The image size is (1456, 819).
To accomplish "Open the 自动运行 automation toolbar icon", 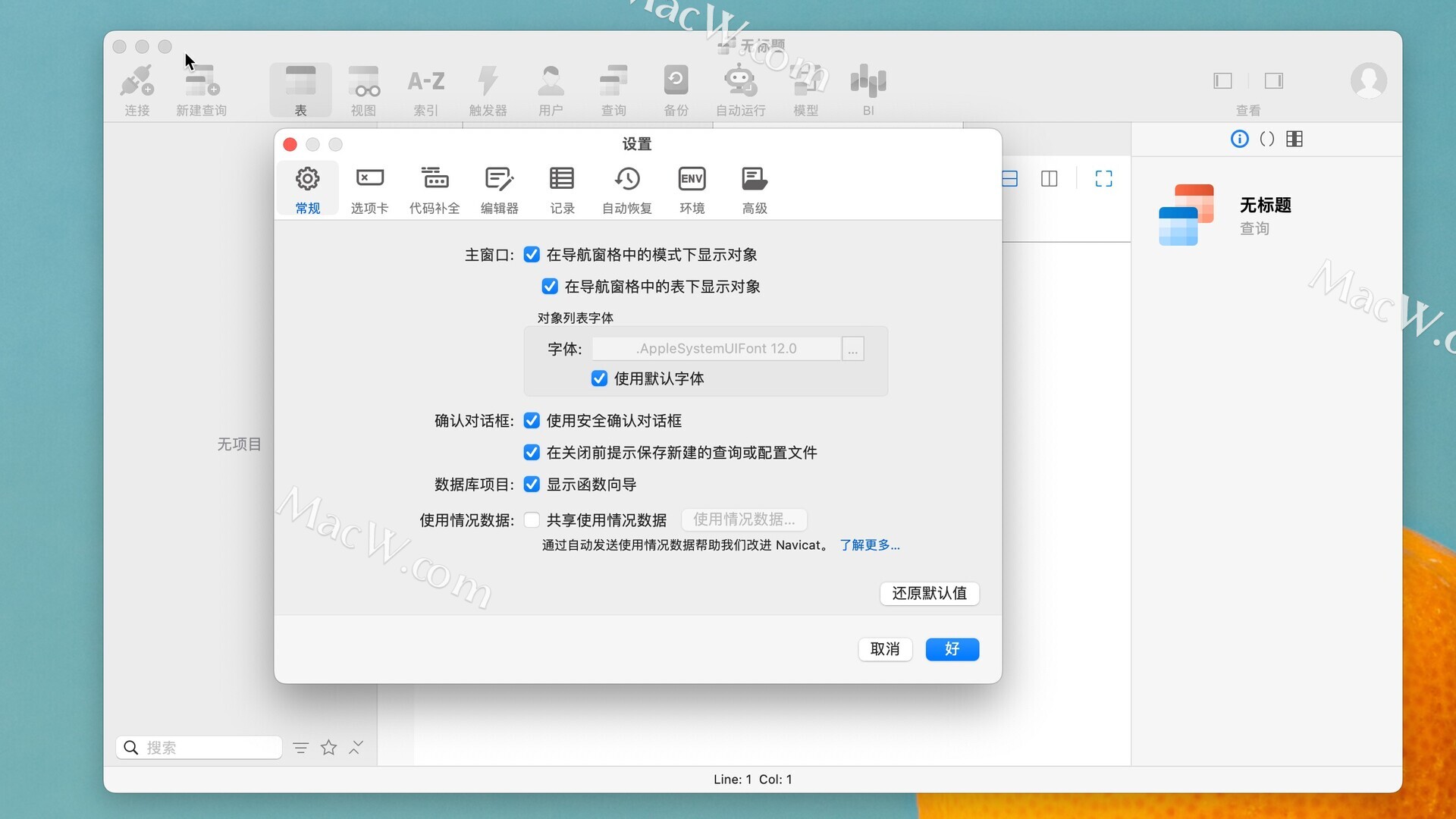I will click(x=740, y=90).
